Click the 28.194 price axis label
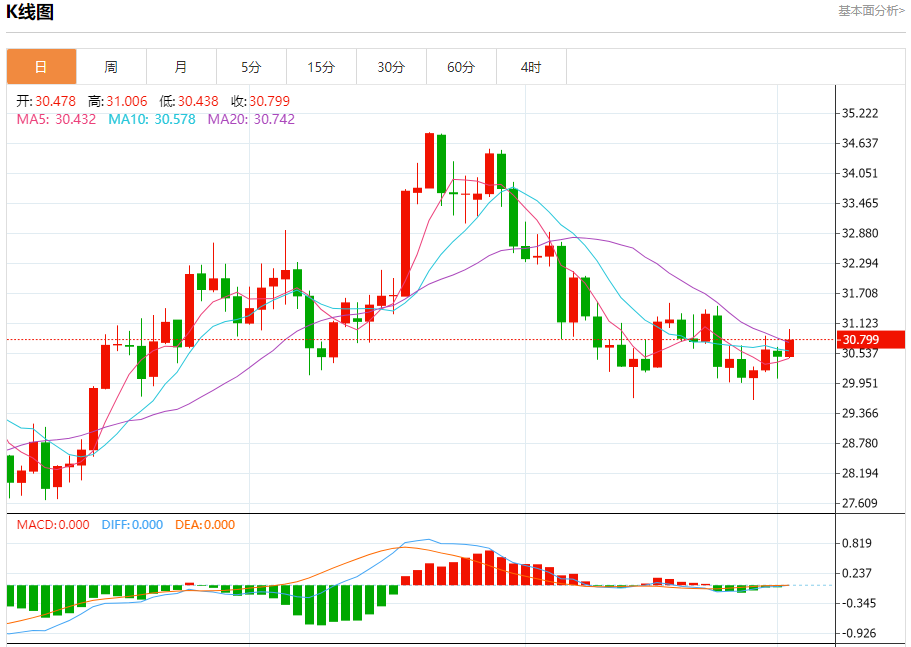This screenshot has width=911, height=647. (x=860, y=473)
